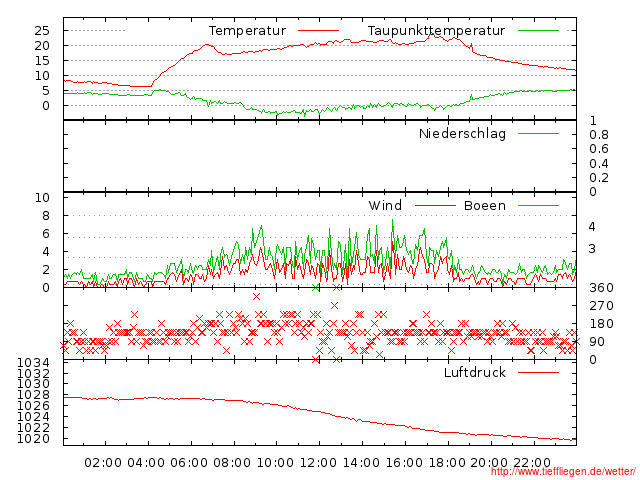The image size is (640, 480).
Task: Click the 1034 pressure axis value
Action: click(33, 363)
